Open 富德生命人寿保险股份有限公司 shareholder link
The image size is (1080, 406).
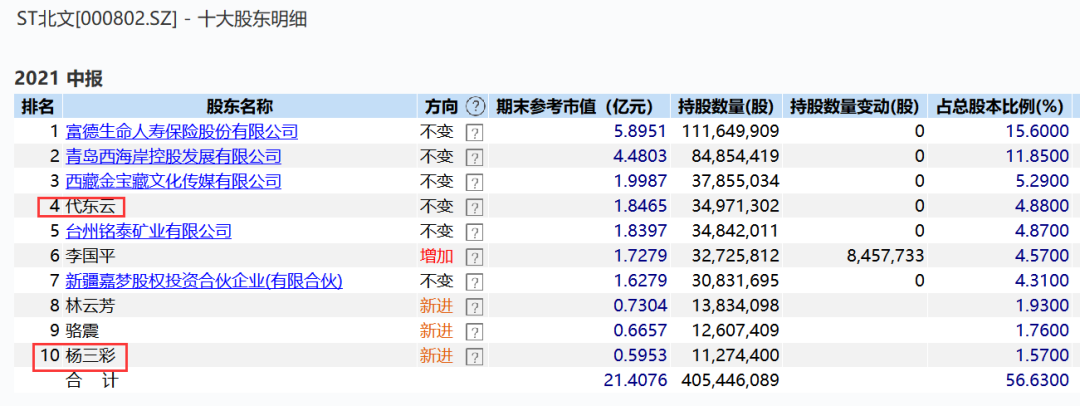pyautogui.click(x=182, y=131)
